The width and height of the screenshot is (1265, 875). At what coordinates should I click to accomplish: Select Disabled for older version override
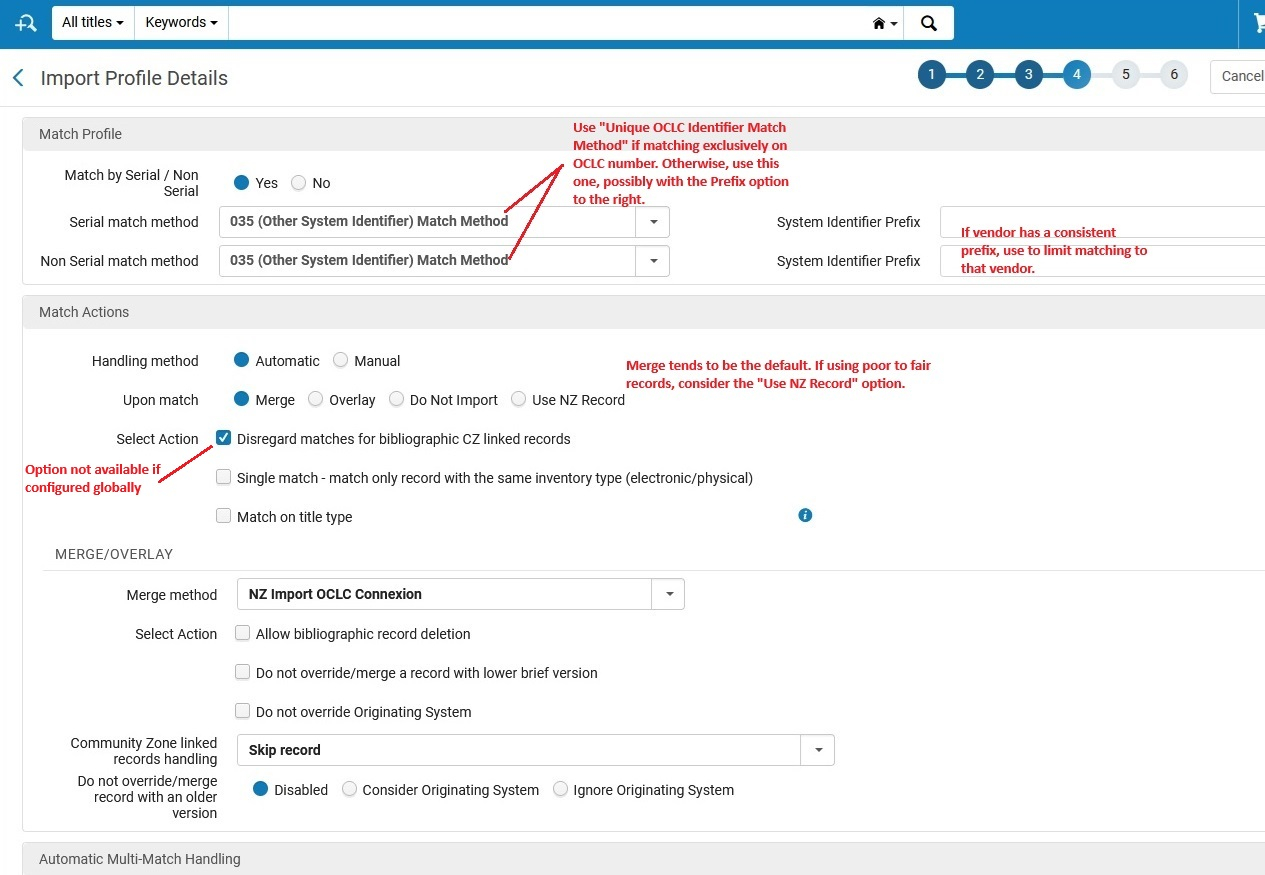click(x=261, y=789)
